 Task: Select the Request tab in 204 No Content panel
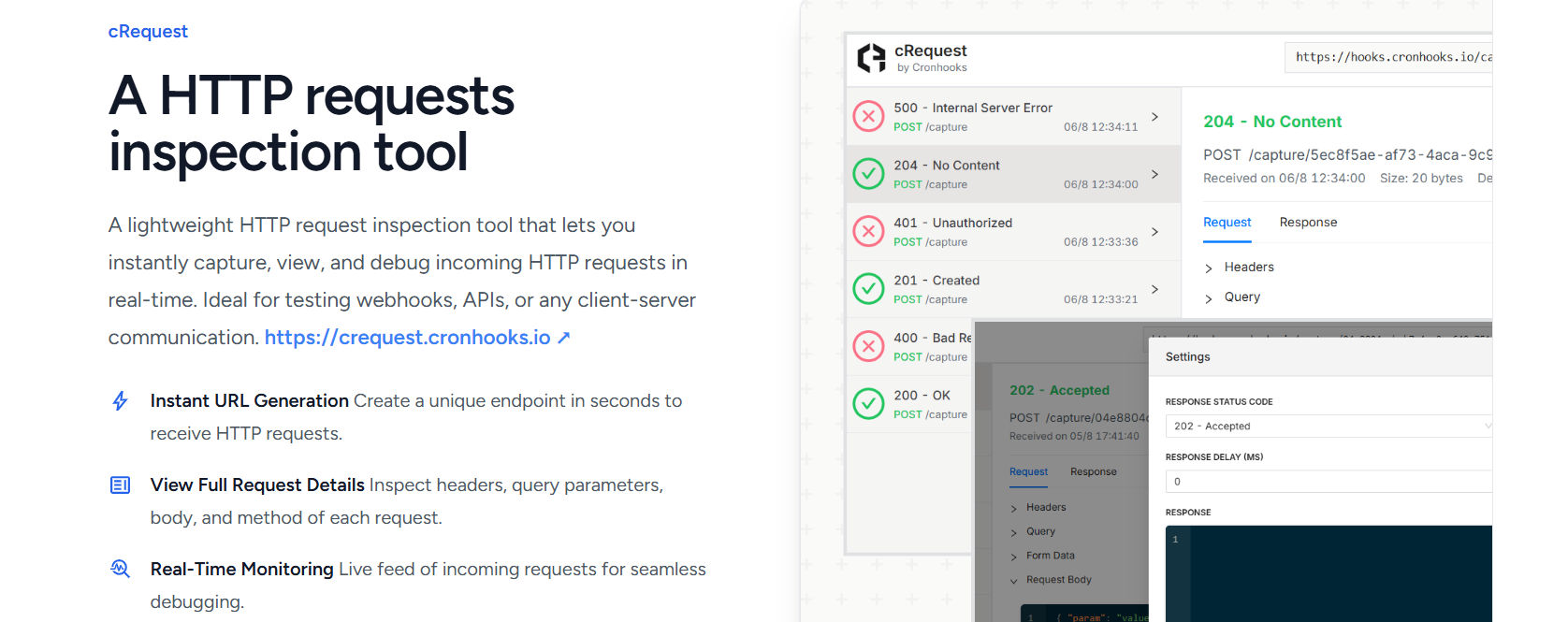[x=1227, y=223]
